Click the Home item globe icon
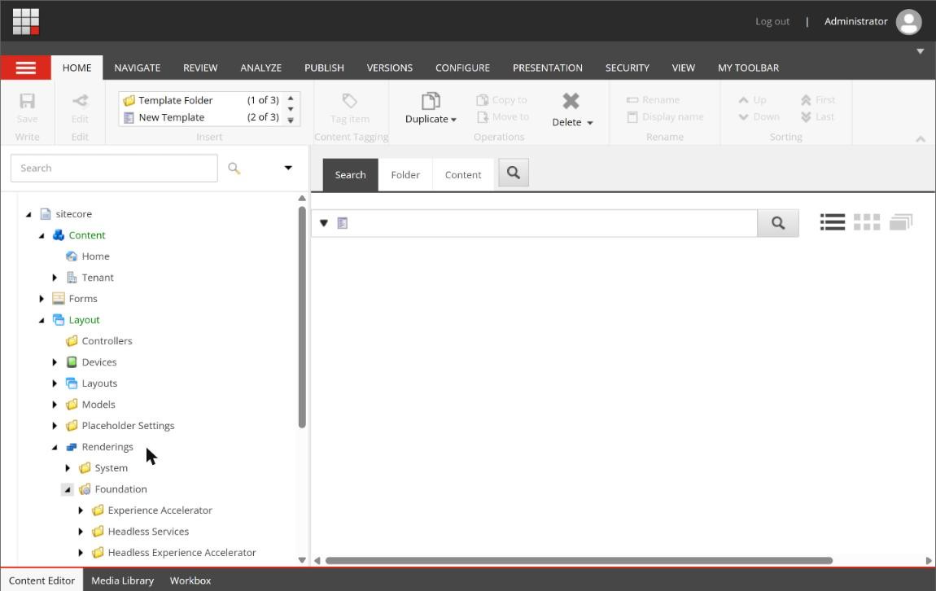Screen dimensions: 936x591 pos(72,256)
